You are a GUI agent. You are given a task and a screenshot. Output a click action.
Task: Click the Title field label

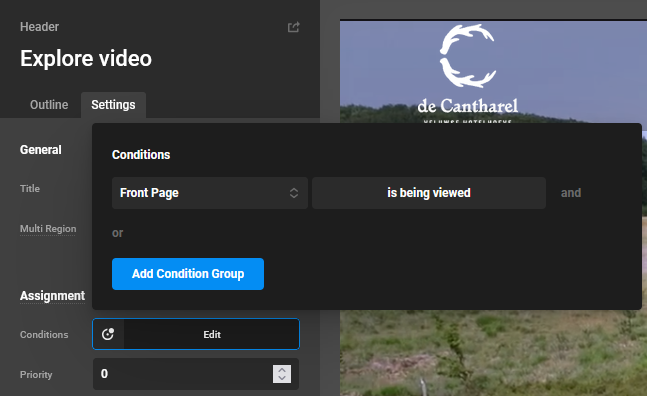coord(30,189)
